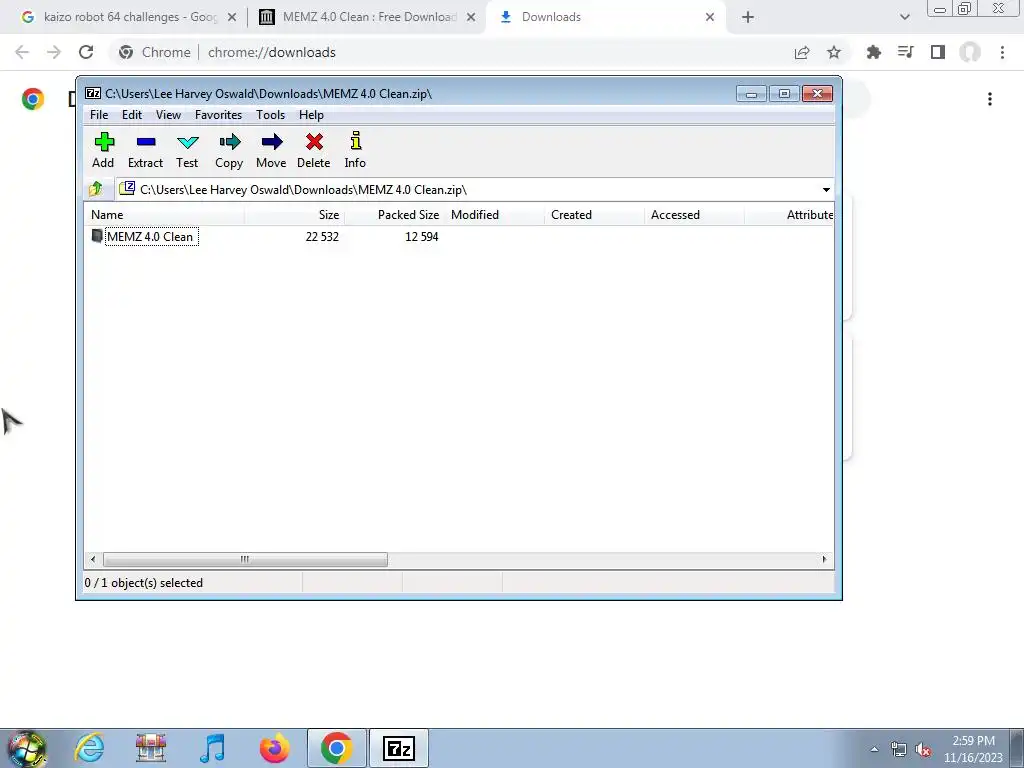Launch Firefox from the taskbar
1024x768 pixels.
click(x=274, y=748)
